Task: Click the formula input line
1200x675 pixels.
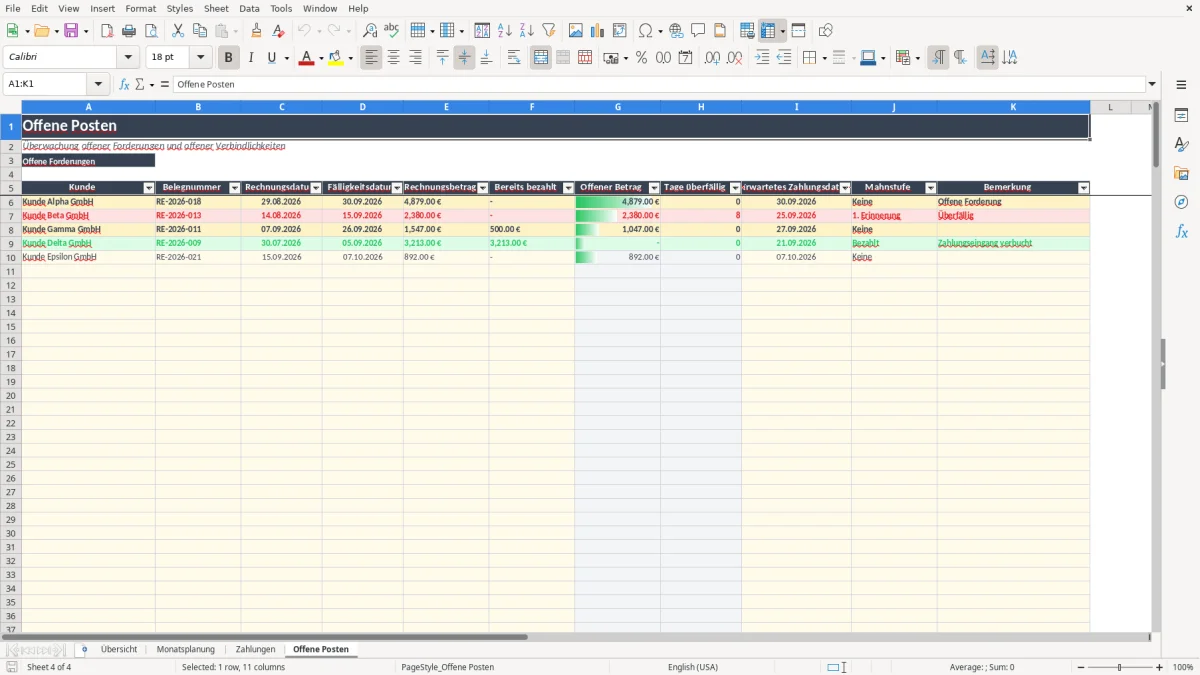Action: pos(659,84)
